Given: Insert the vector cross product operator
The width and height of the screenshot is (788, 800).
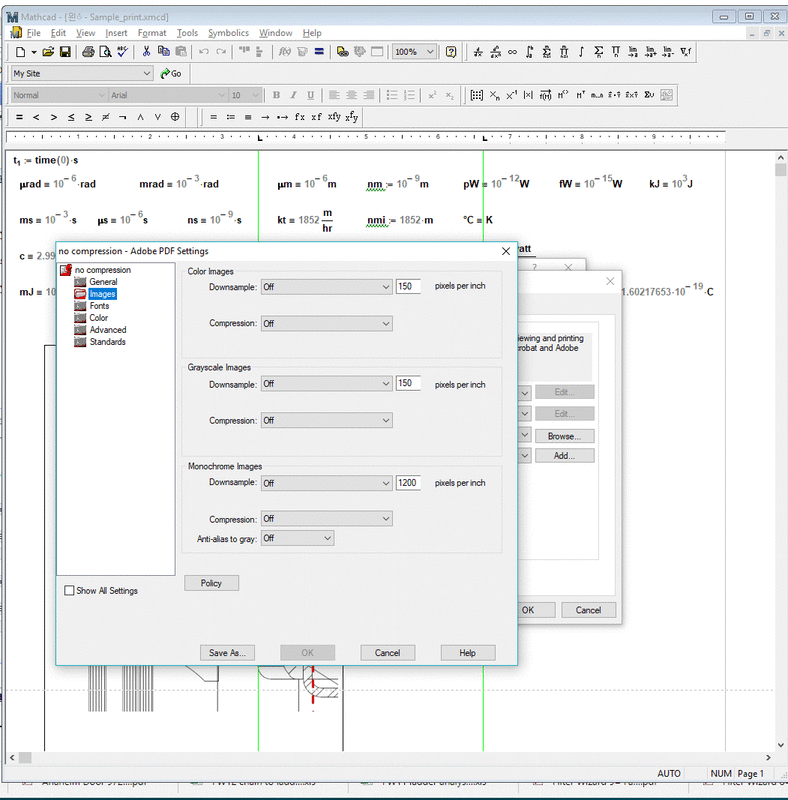Looking at the screenshot, I should click(x=632, y=95).
